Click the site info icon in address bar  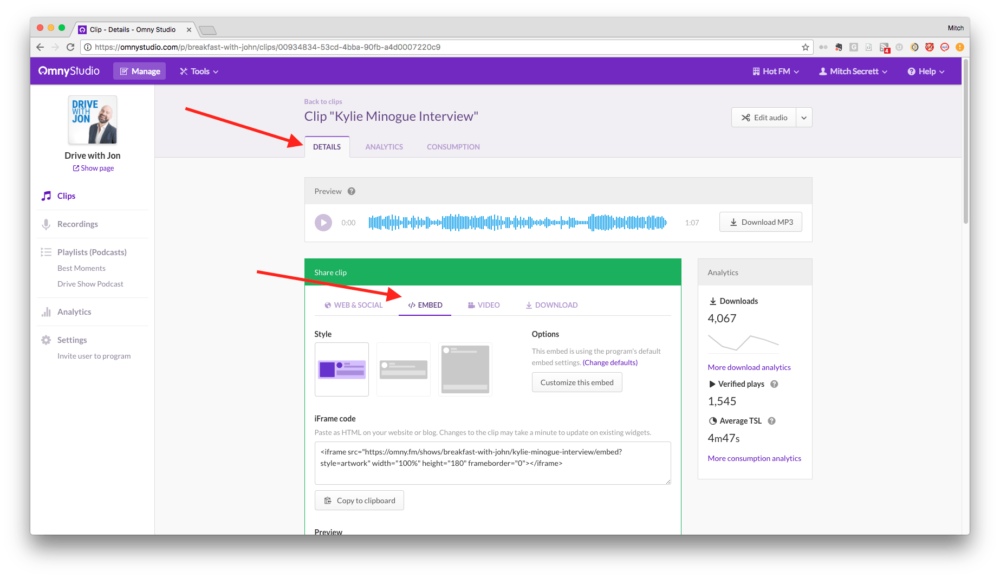(x=87, y=47)
